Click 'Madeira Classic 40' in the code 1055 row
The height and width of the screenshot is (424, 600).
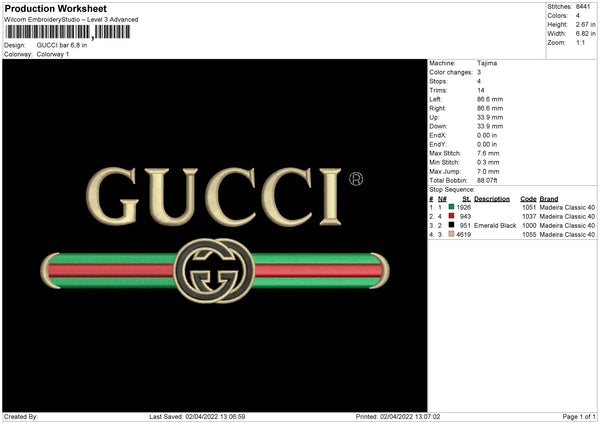[567, 234]
